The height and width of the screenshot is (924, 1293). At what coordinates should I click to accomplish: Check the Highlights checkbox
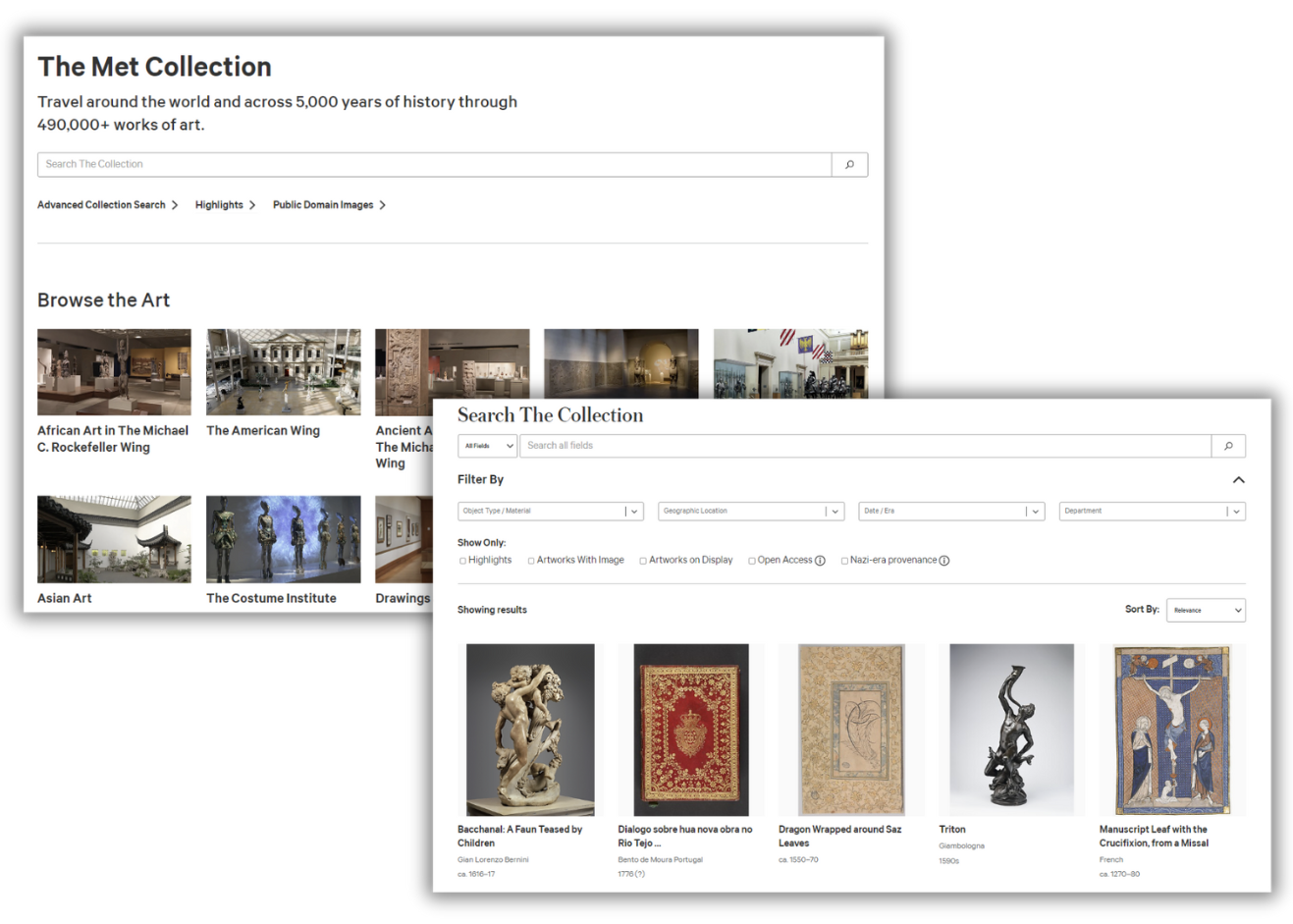pos(462,561)
